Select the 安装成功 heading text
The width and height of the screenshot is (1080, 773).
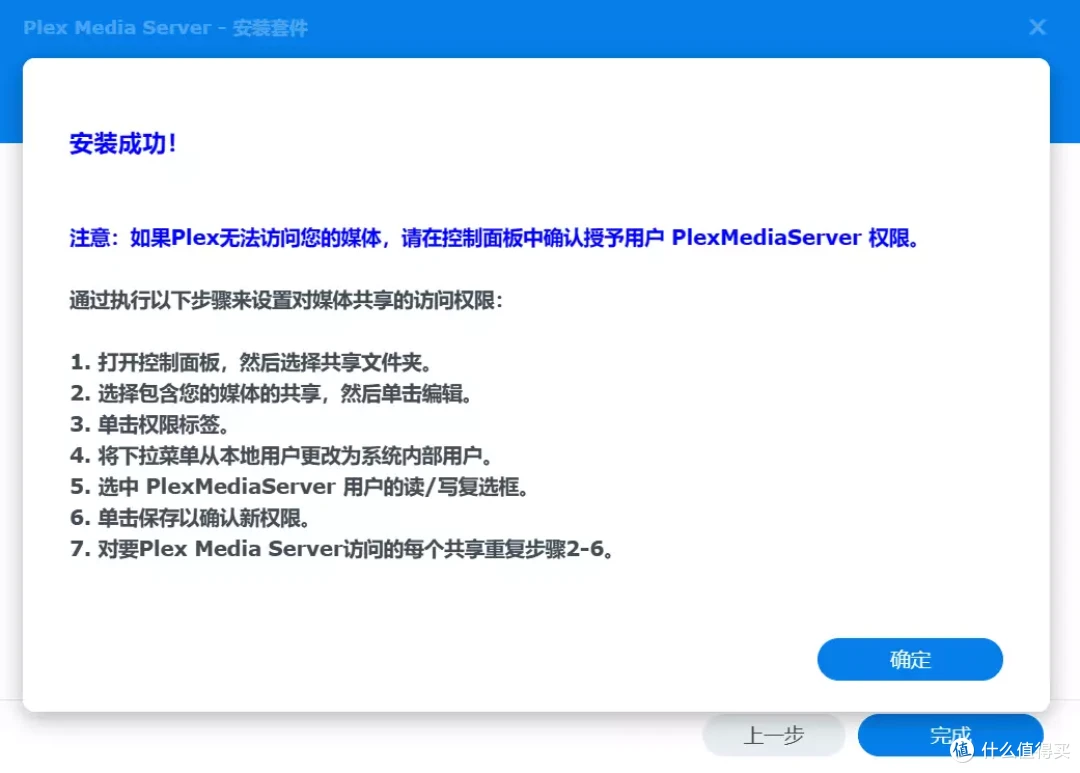124,143
